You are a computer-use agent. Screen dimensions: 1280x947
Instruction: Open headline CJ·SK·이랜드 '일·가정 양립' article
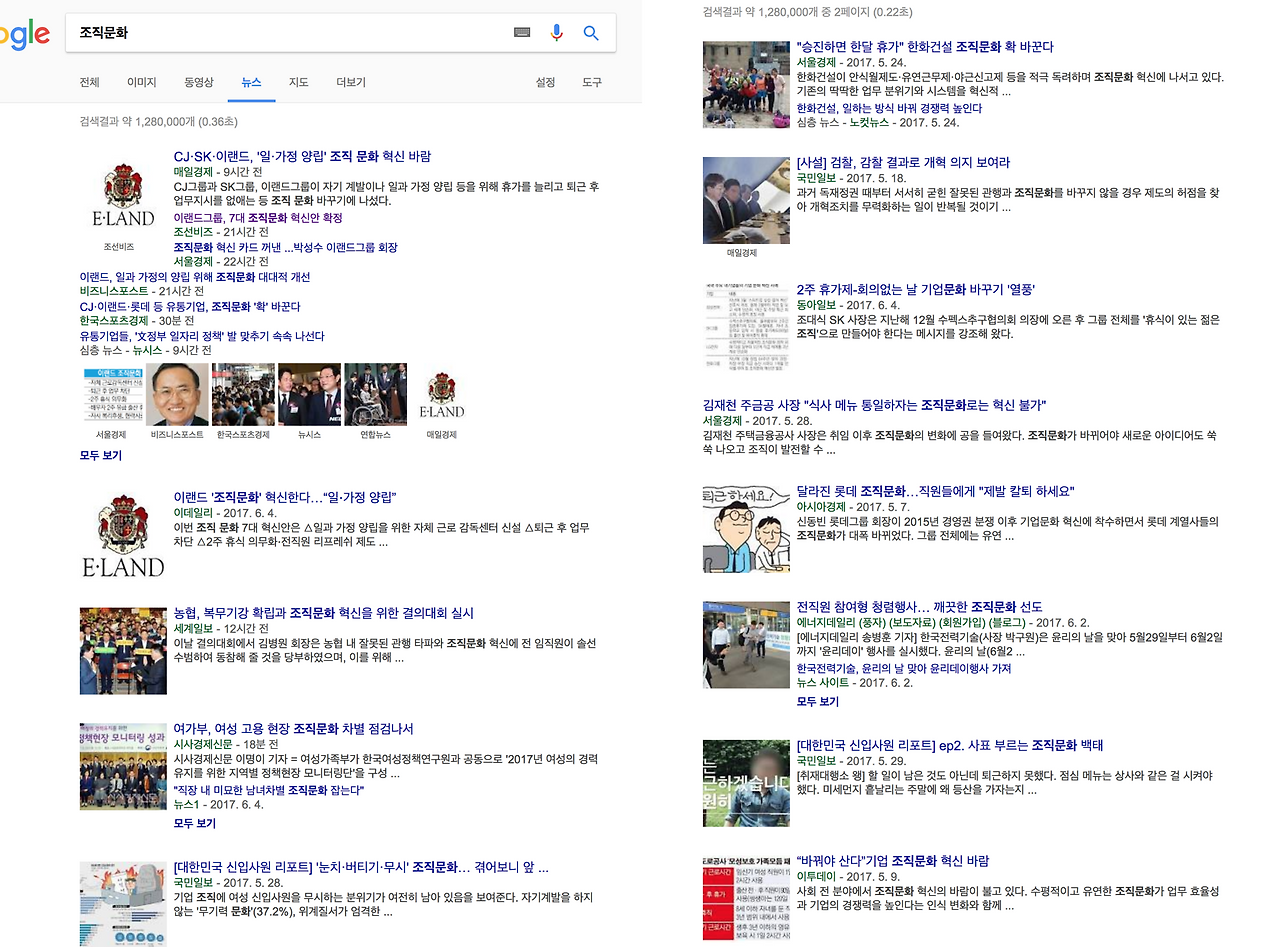[302, 157]
